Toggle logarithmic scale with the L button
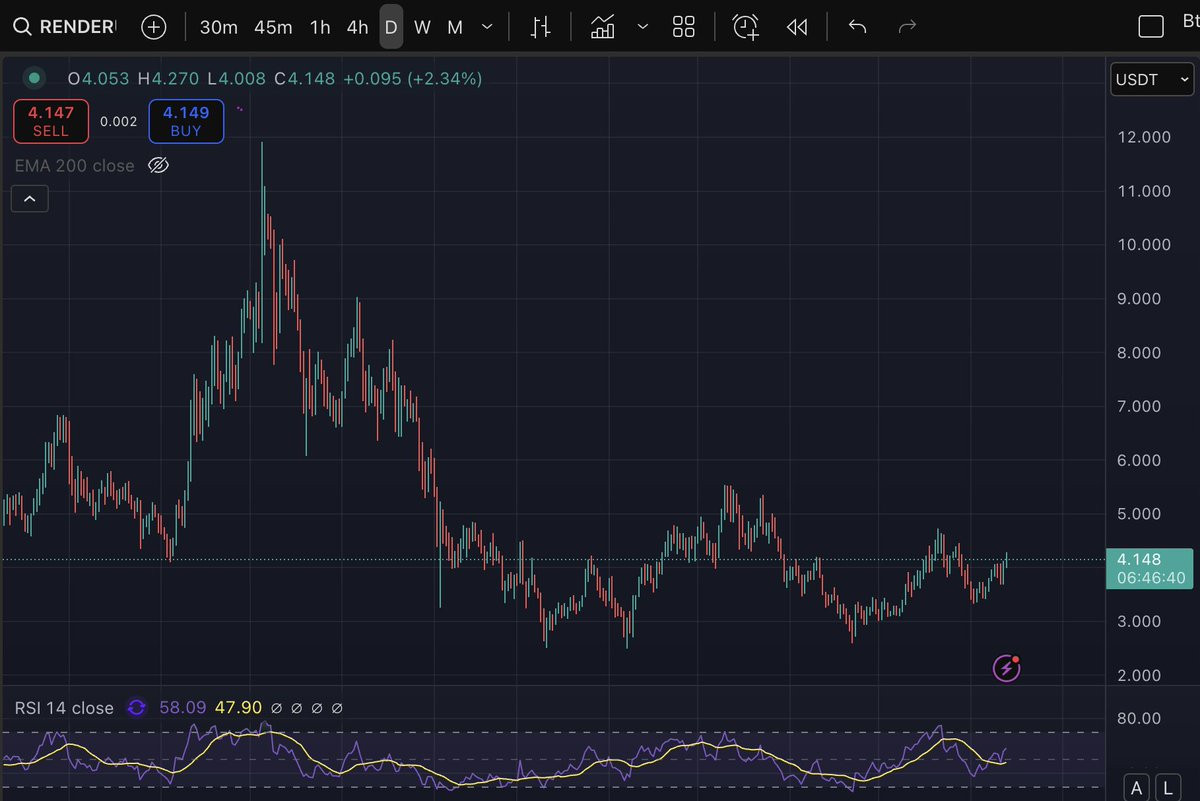 tap(1166, 787)
